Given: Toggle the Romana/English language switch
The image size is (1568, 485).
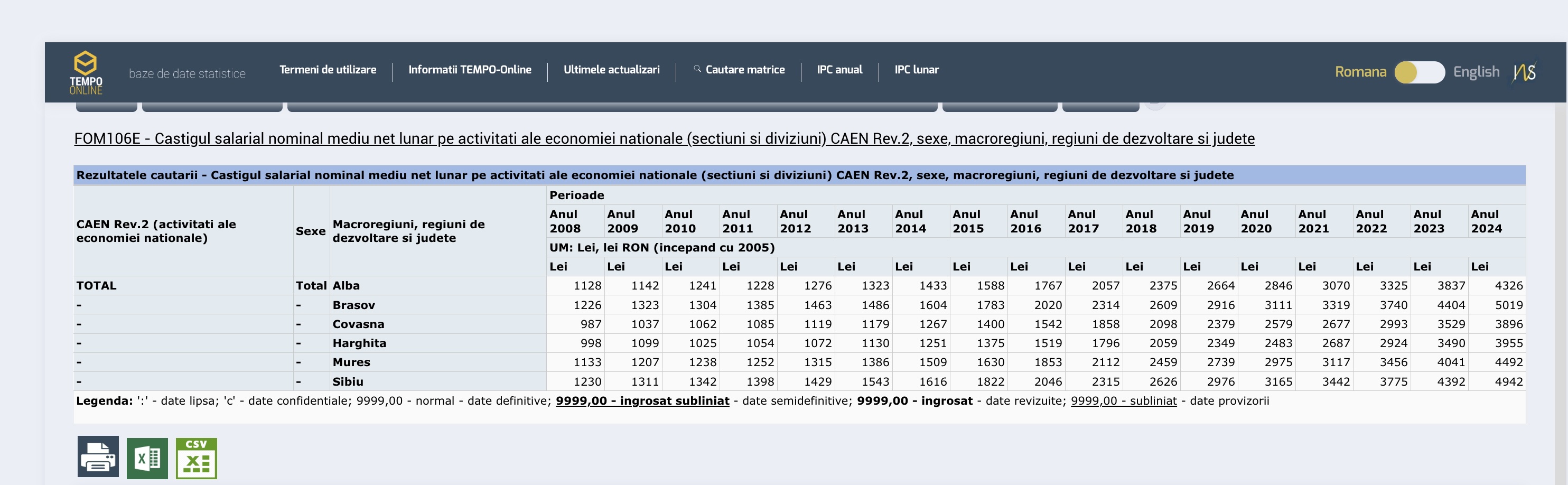Looking at the screenshot, I should coord(1419,72).
